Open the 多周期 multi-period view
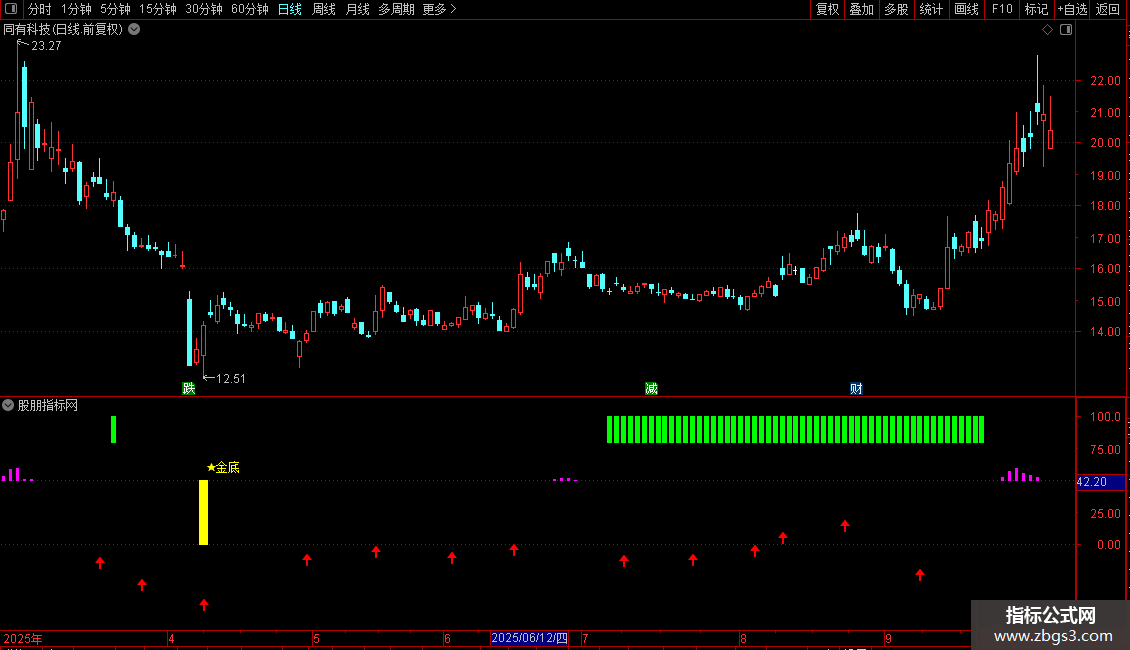 (x=396, y=9)
